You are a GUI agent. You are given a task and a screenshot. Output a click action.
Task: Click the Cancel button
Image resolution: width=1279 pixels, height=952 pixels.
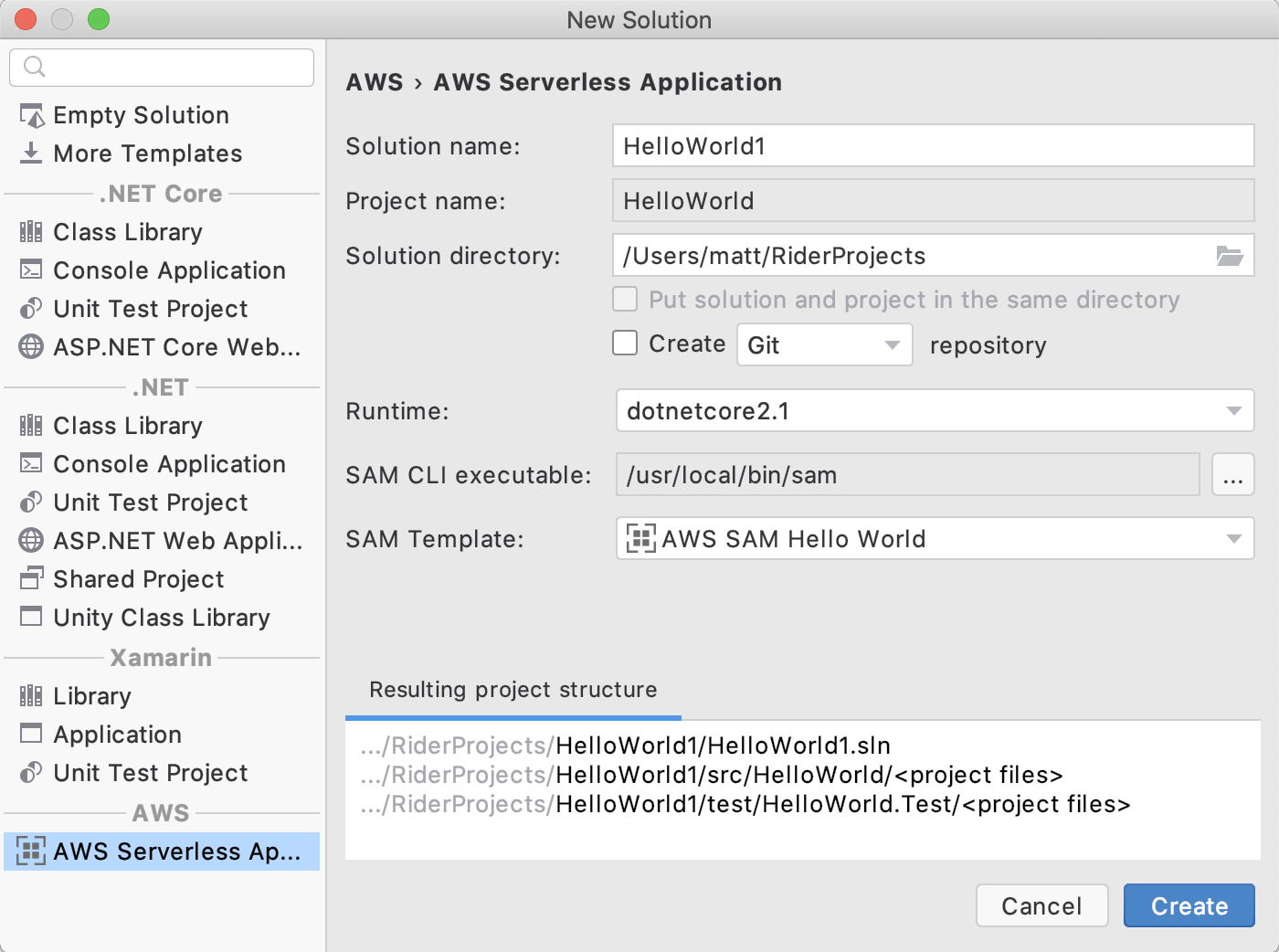(x=1041, y=905)
